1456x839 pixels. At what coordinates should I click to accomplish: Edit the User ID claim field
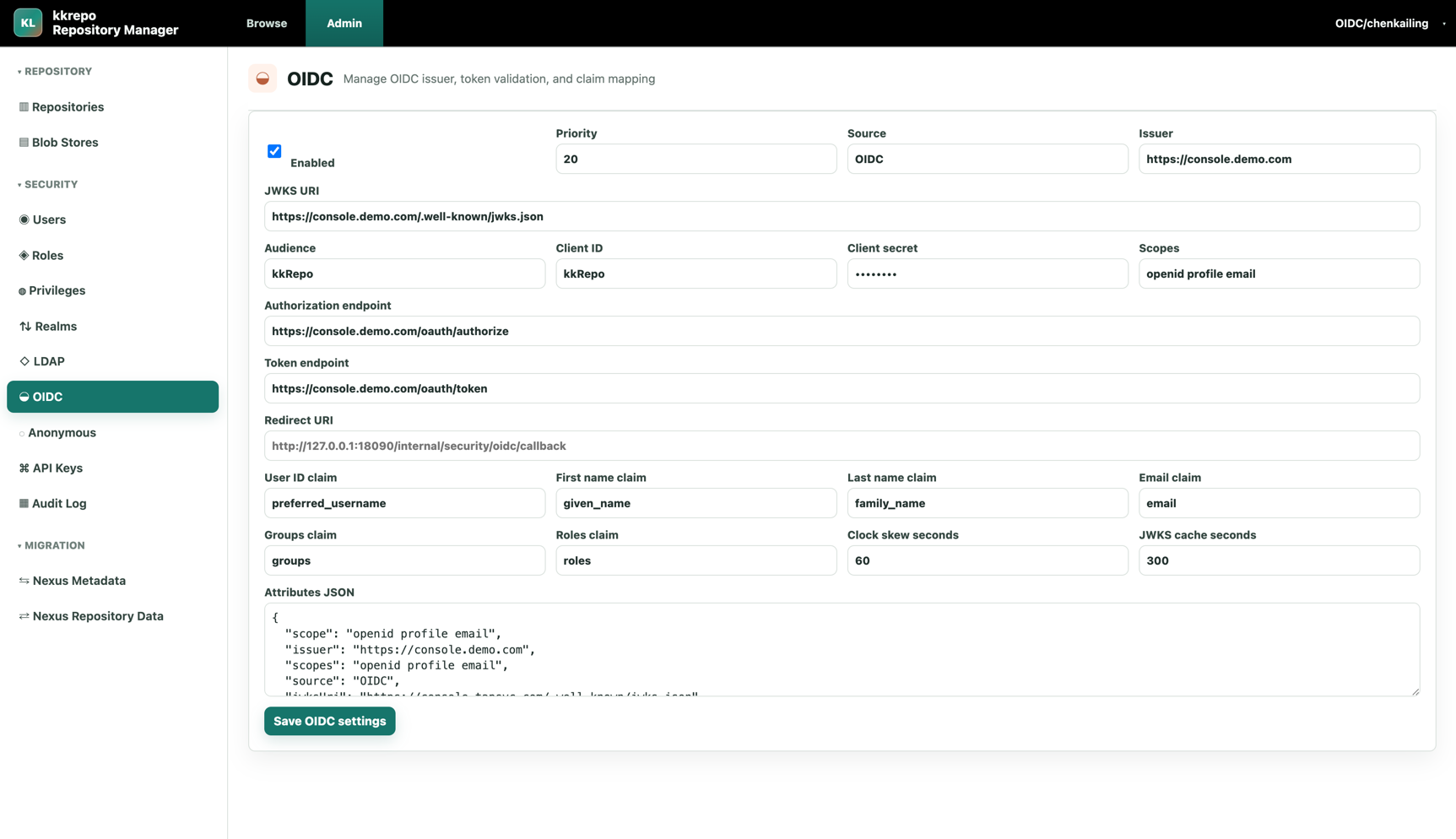tap(405, 503)
